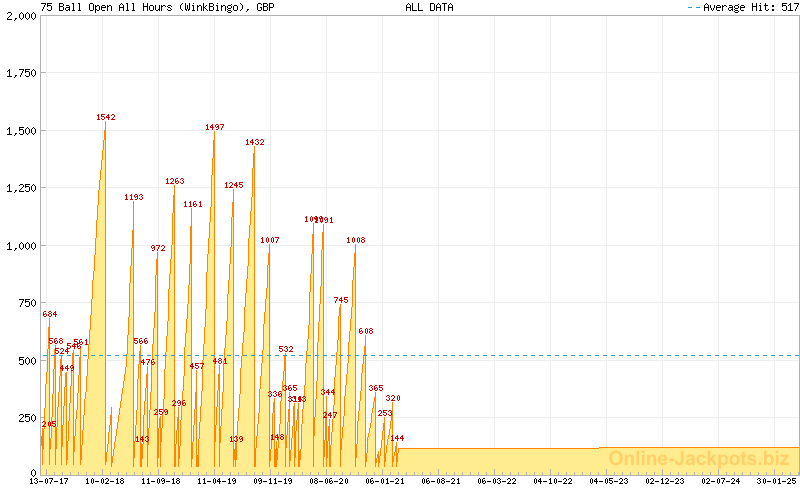Select the 11-04-19 date axis label
The width and height of the screenshot is (800, 490).
point(217,481)
